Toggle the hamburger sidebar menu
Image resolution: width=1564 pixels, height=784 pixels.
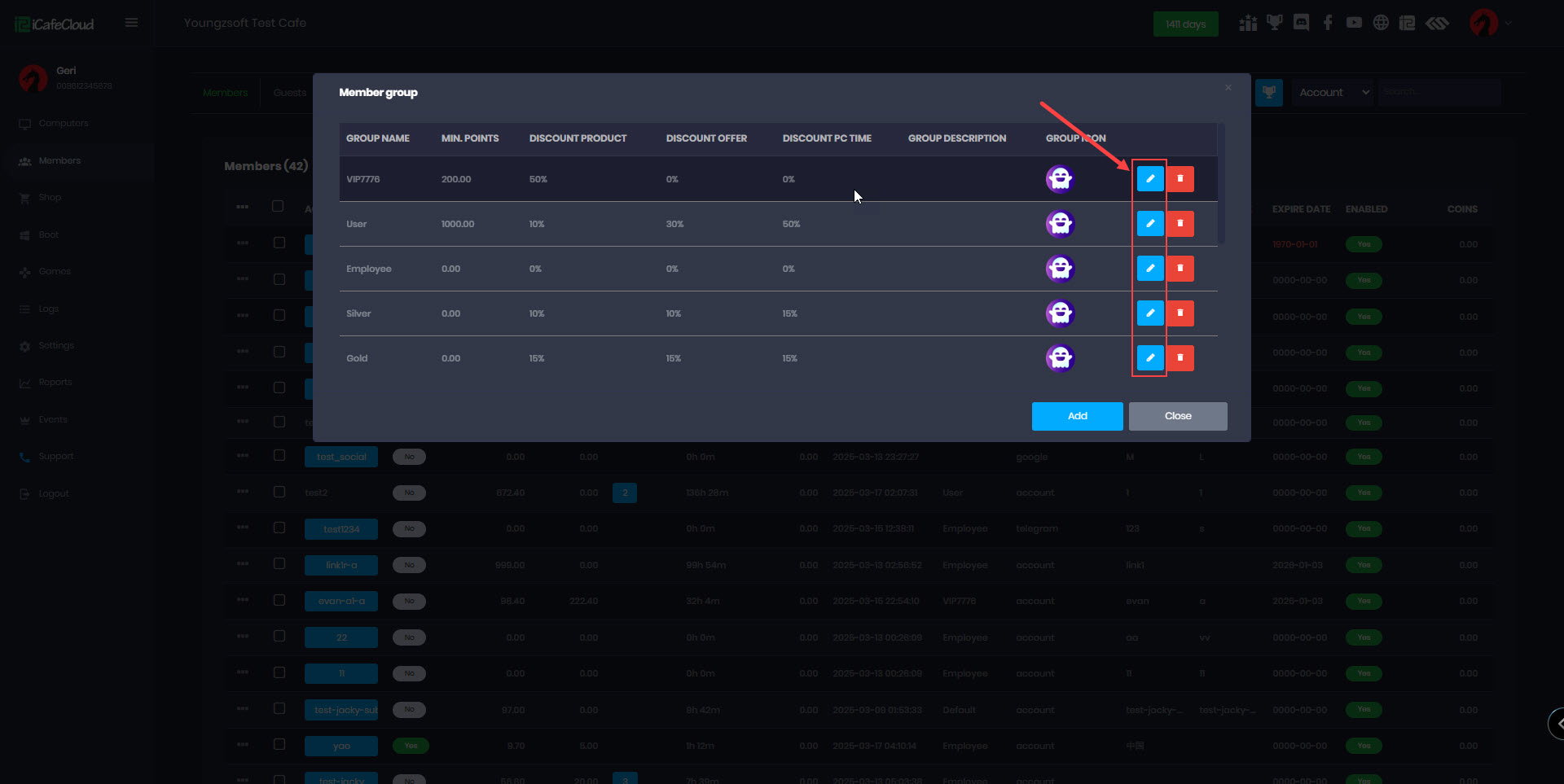131,23
